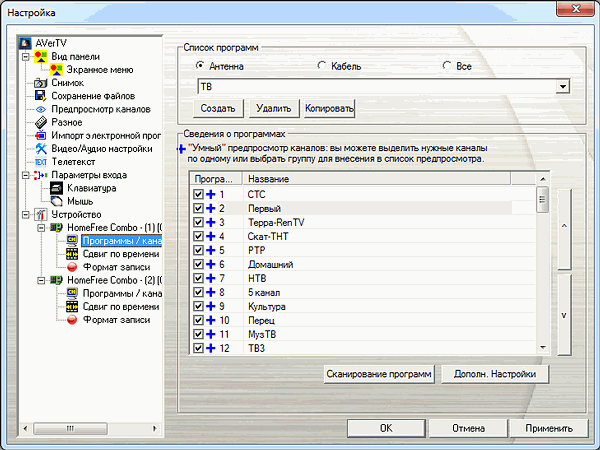Viewport: 600px width, 450px height.
Task: Select the Кабель radio button
Action: point(322,66)
